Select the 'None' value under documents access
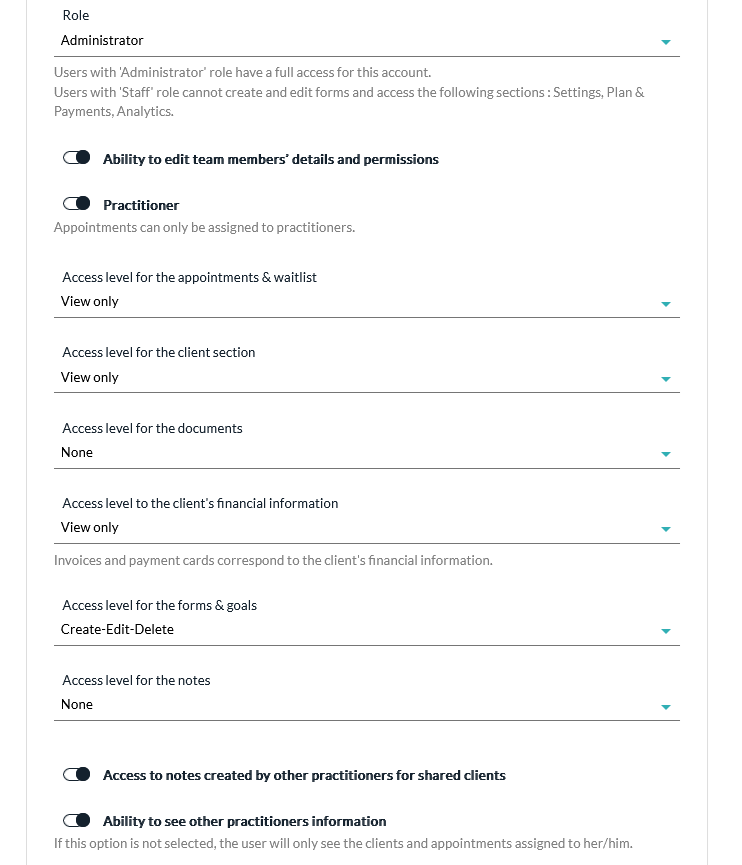This screenshot has height=865, width=742. [77, 452]
